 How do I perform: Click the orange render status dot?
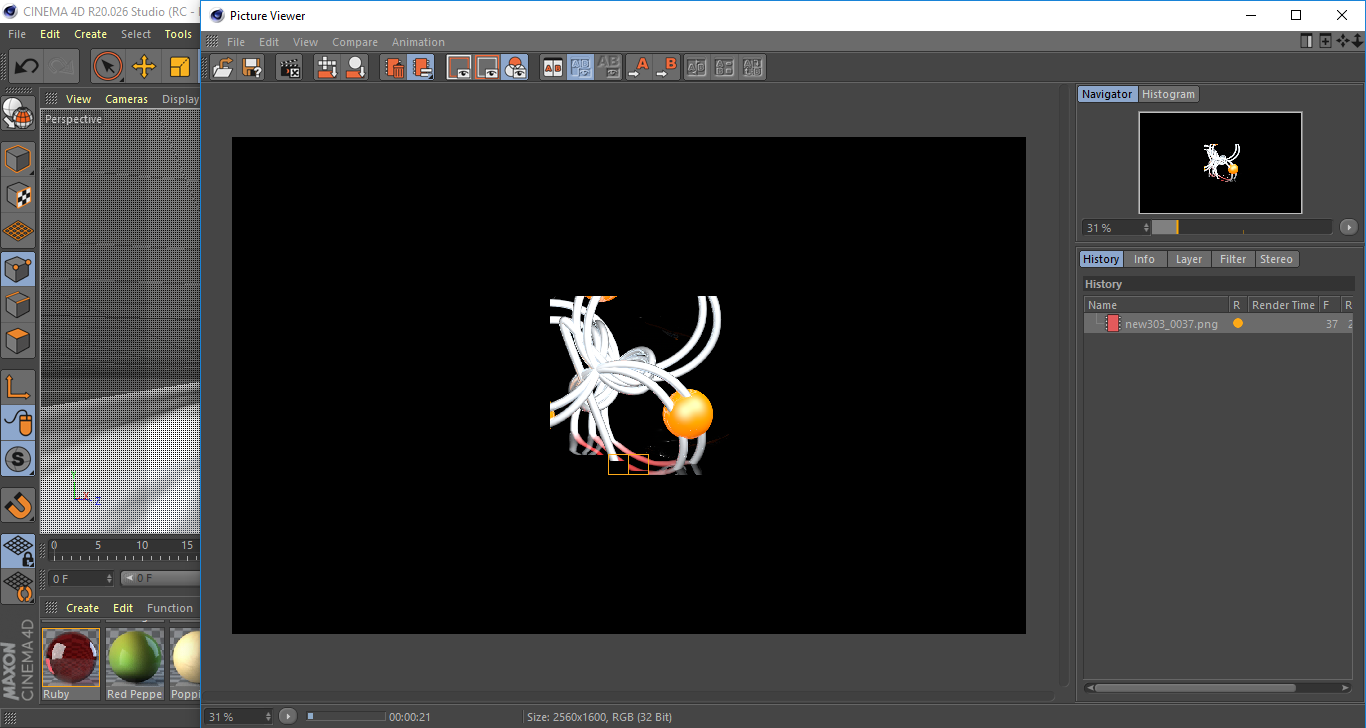point(1238,323)
